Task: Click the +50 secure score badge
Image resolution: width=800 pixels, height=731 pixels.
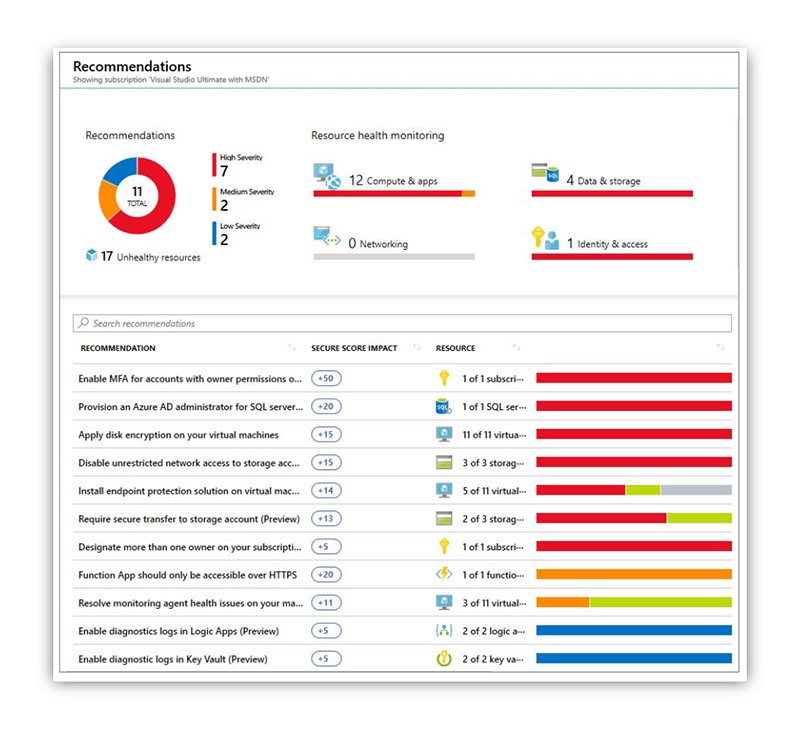Action: (x=325, y=379)
